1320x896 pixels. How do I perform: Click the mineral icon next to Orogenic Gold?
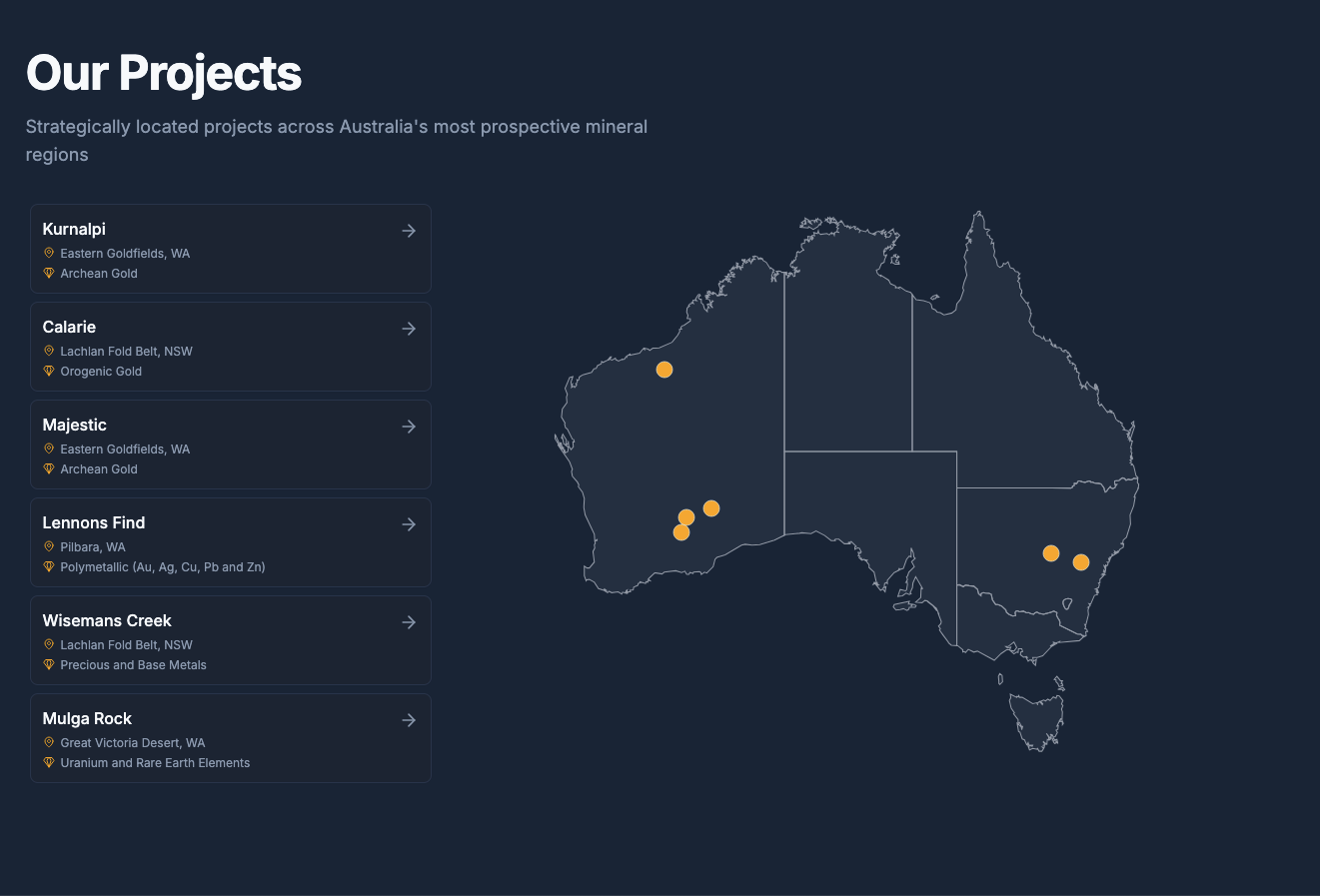click(49, 371)
